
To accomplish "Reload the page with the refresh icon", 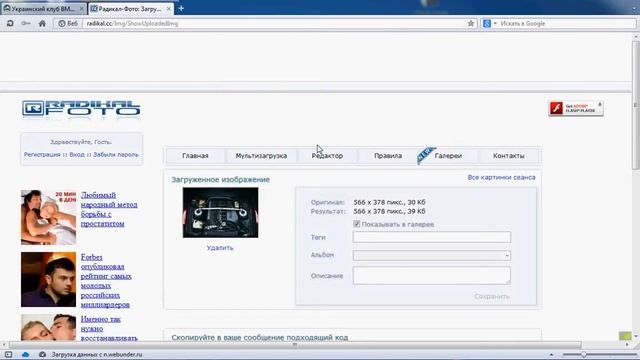I will tap(10, 24).
